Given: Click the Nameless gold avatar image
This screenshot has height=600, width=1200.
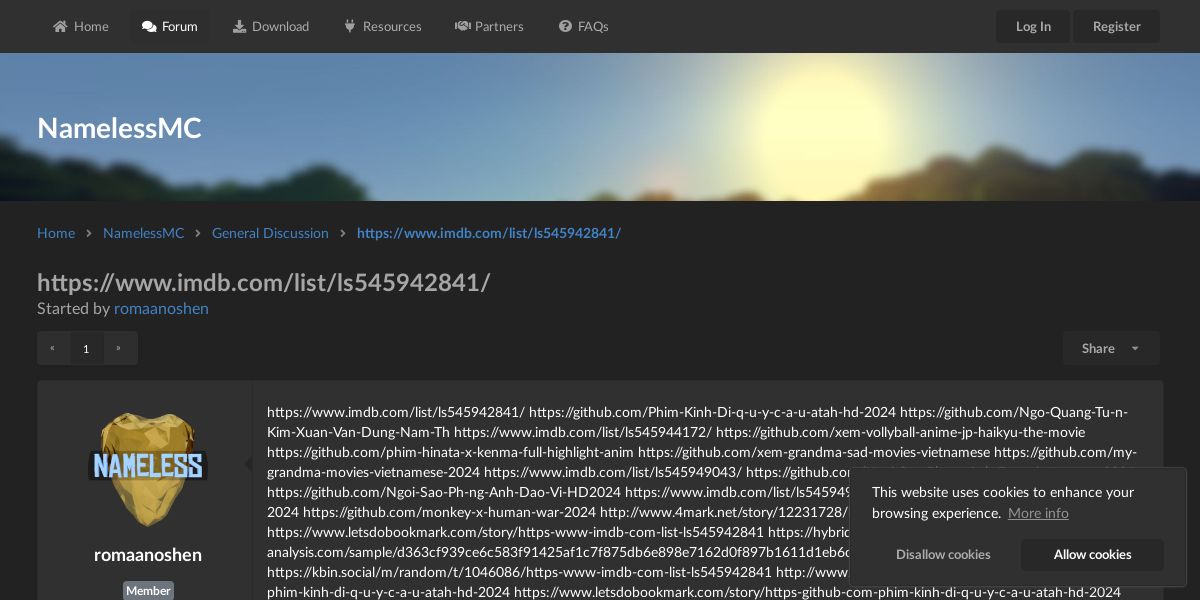Looking at the screenshot, I should tap(148, 470).
